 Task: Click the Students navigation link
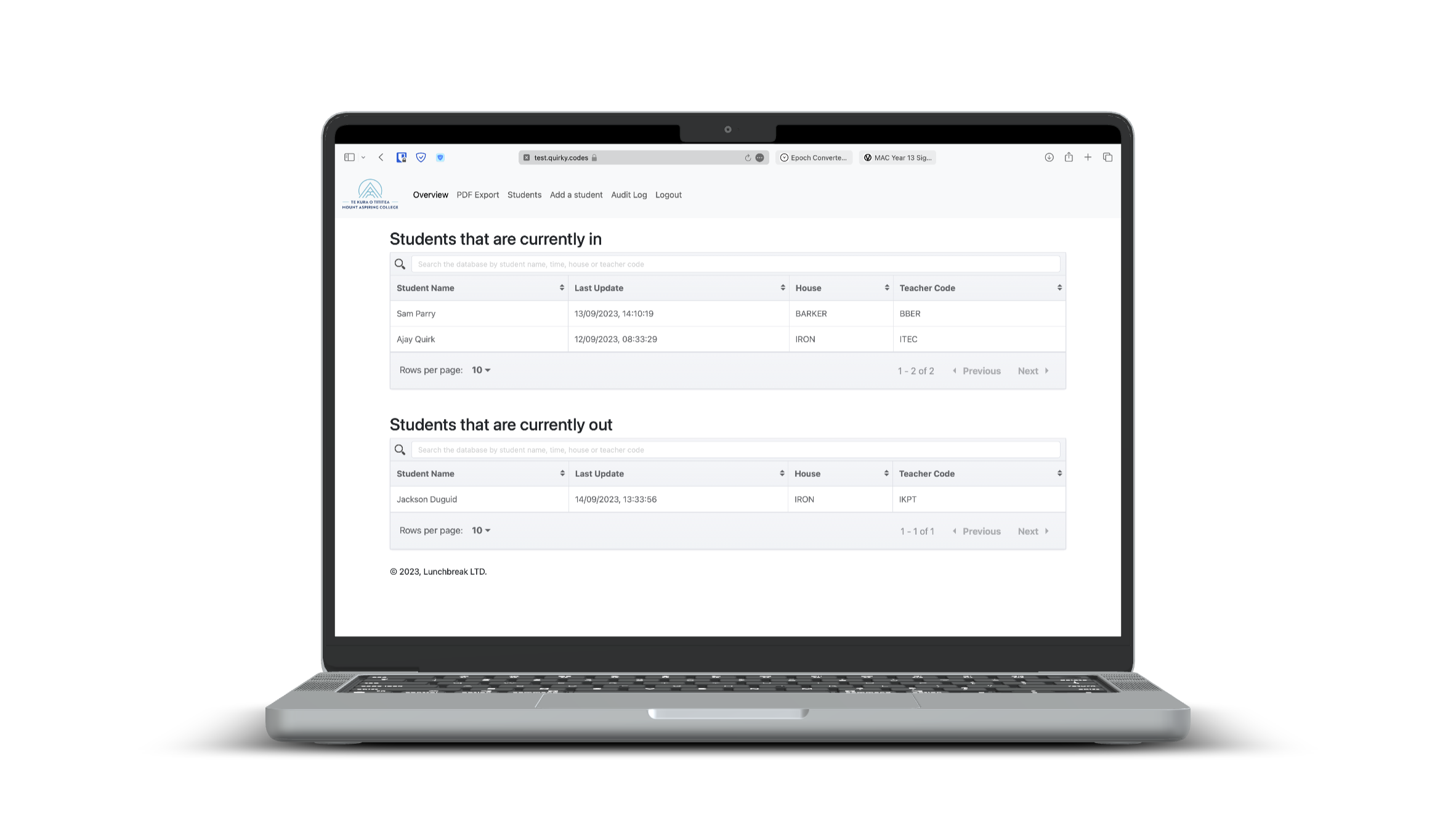(524, 194)
